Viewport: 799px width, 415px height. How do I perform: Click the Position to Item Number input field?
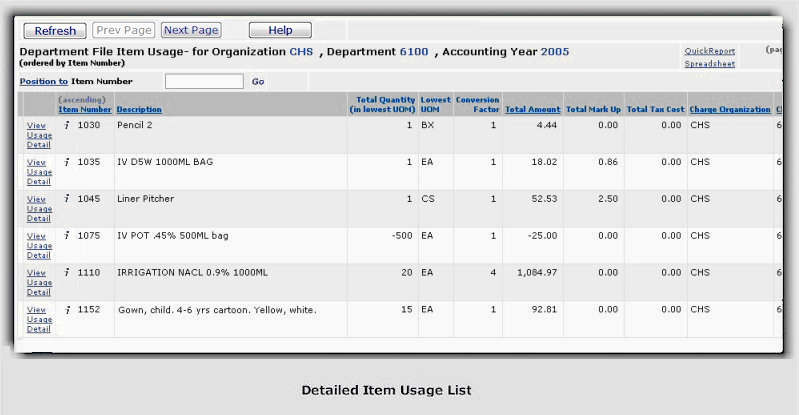204,81
